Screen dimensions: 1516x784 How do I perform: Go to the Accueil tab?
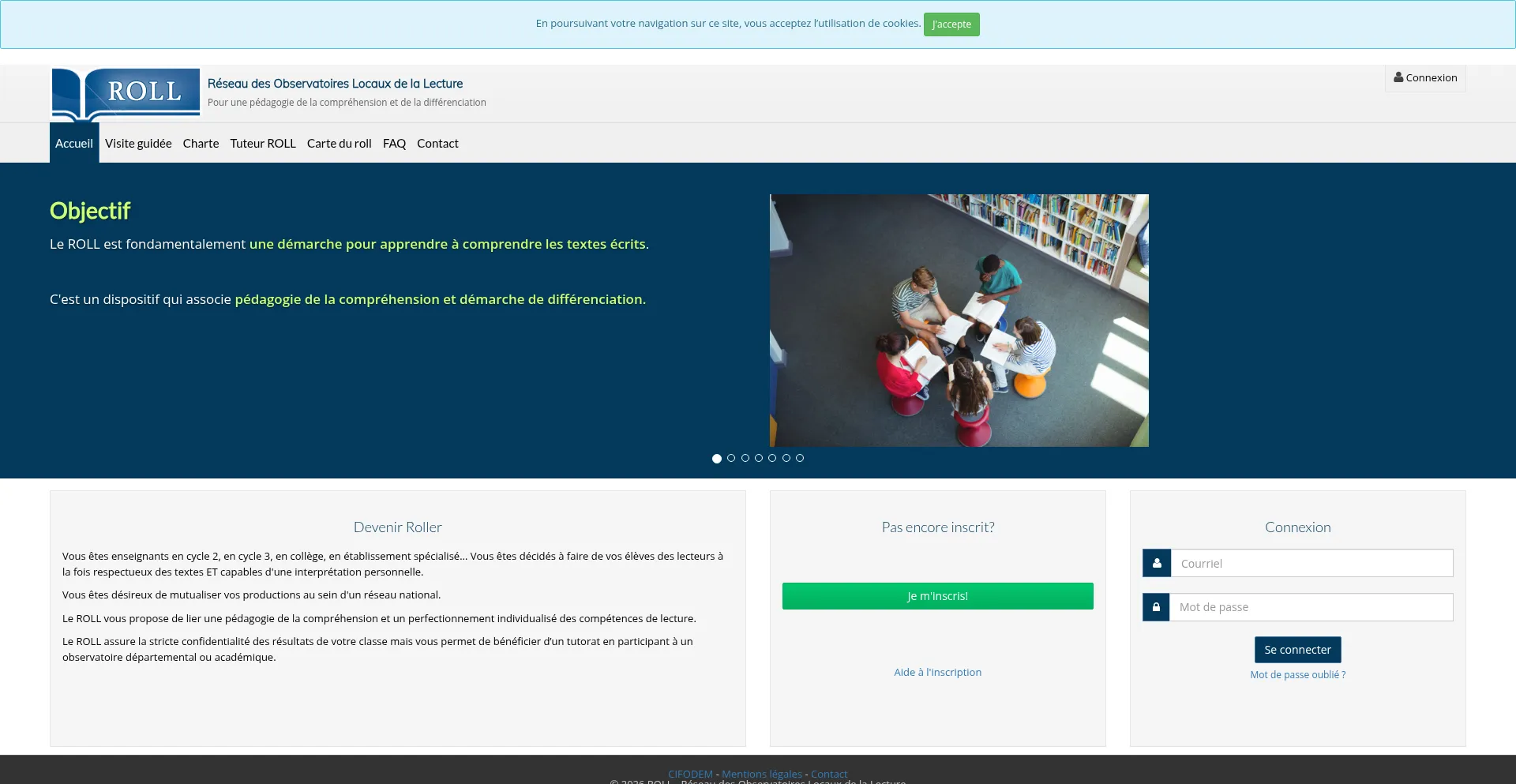tap(74, 143)
